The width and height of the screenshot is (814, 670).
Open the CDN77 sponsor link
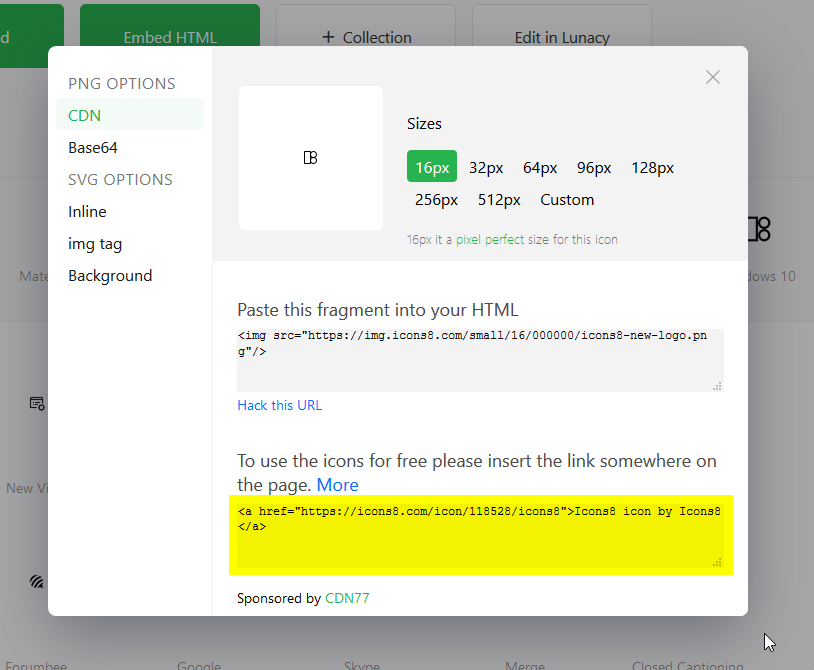pyautogui.click(x=347, y=598)
